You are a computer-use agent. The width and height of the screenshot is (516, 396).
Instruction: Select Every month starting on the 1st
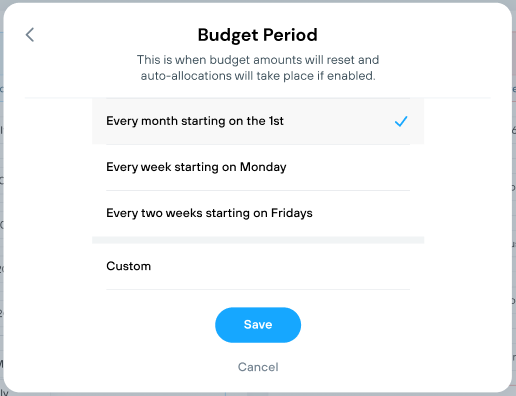coord(258,121)
